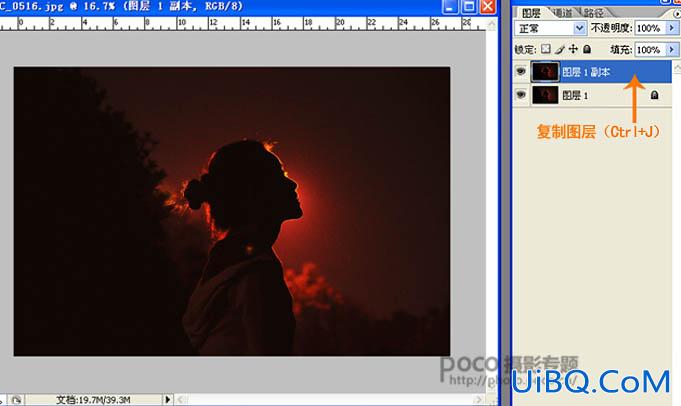
Task: Select the 图层 1 layer thumbnail
Action: coord(545,95)
